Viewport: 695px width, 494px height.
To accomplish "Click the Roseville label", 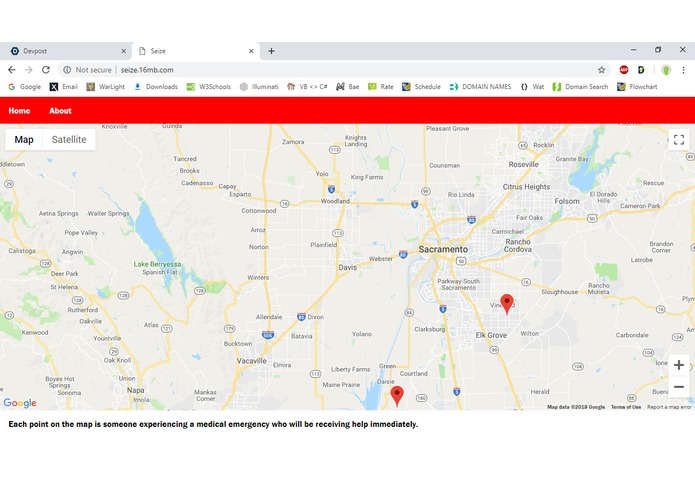I will [x=523, y=164].
